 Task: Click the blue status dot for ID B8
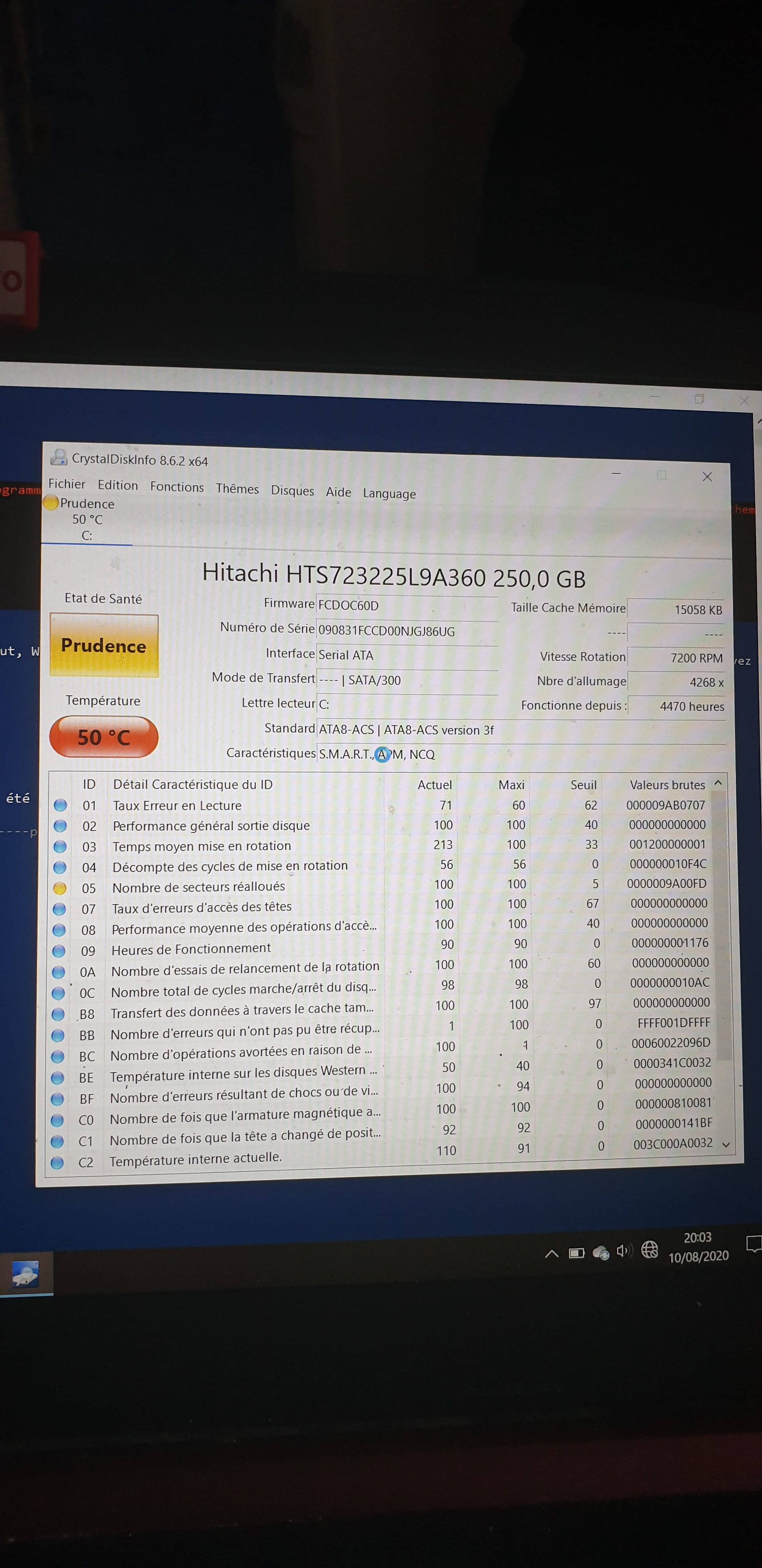tap(58, 1014)
